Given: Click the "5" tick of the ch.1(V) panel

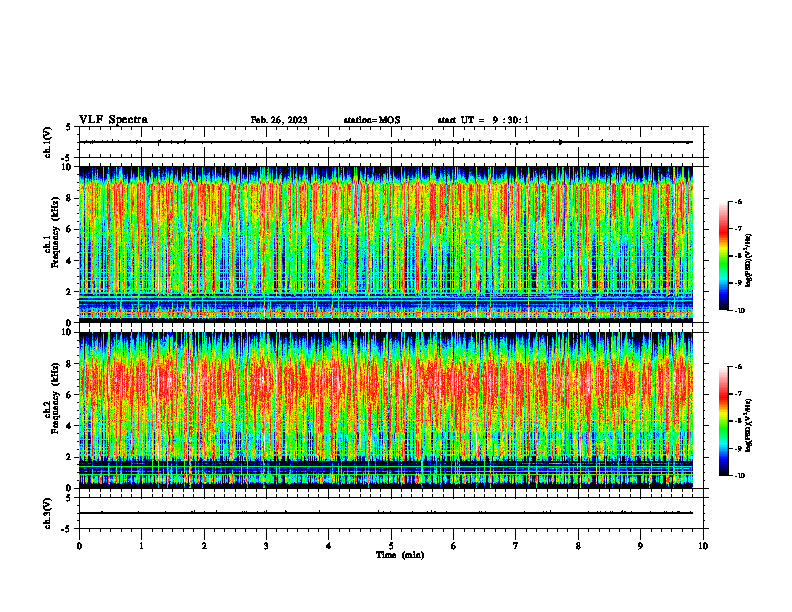Looking at the screenshot, I should click(x=69, y=127).
